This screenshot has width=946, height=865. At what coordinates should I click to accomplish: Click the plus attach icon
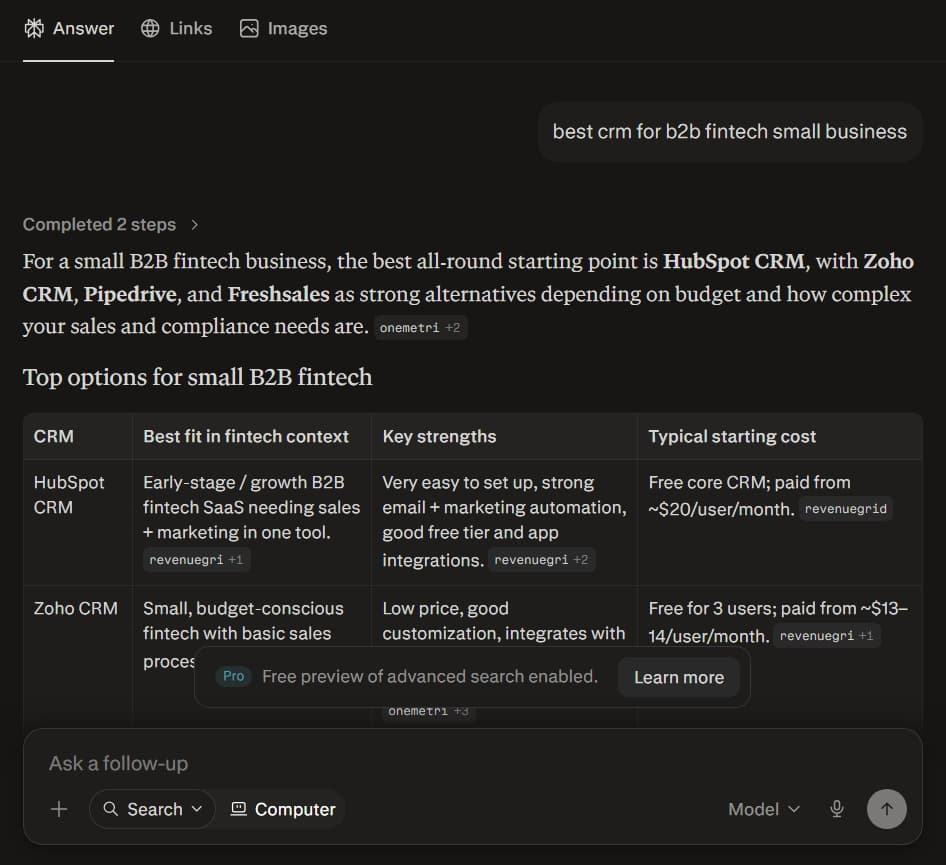[59, 809]
